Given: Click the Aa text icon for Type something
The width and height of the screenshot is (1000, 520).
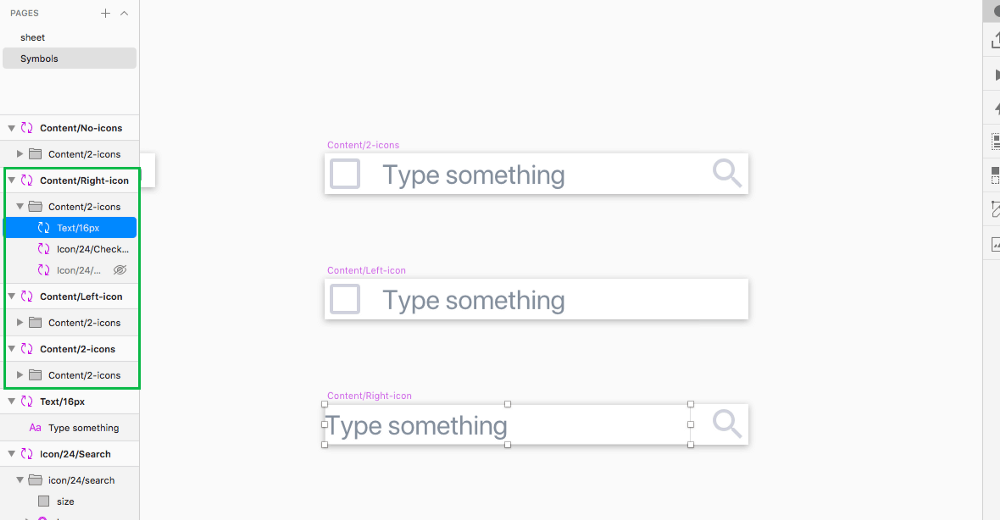Looking at the screenshot, I should click(x=35, y=427).
